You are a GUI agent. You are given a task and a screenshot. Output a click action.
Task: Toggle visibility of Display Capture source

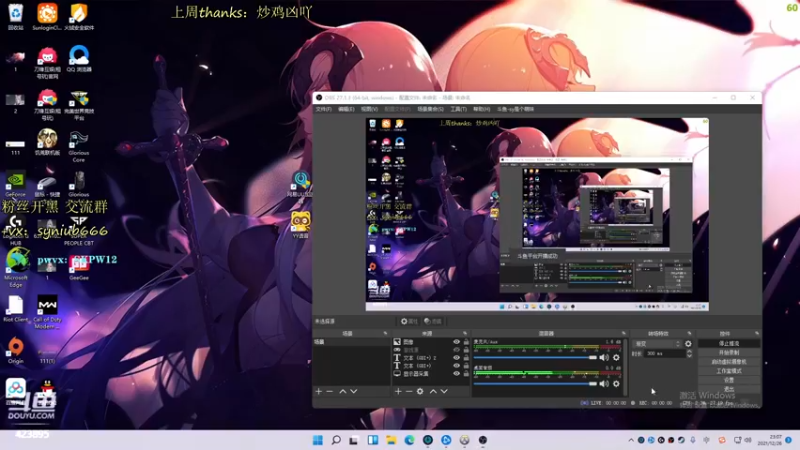point(457,373)
